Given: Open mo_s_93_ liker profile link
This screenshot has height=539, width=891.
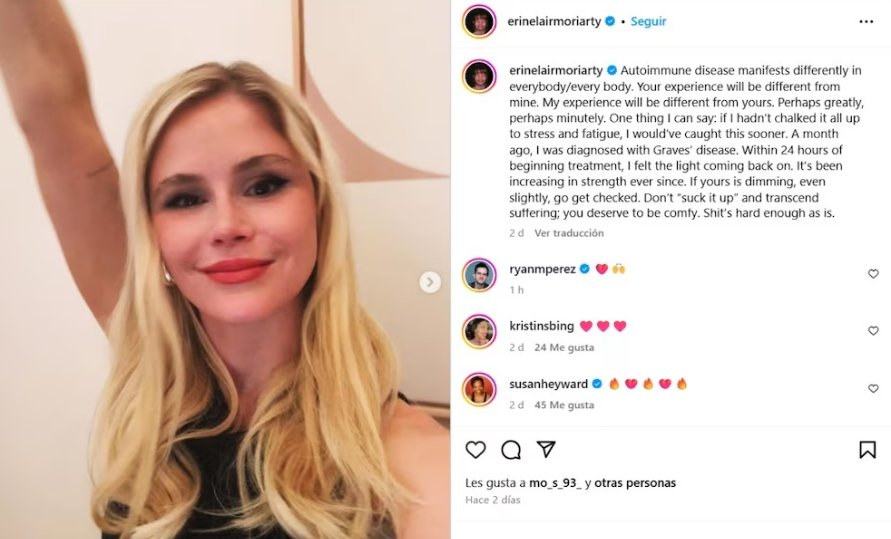Looking at the screenshot, I should tap(555, 483).
